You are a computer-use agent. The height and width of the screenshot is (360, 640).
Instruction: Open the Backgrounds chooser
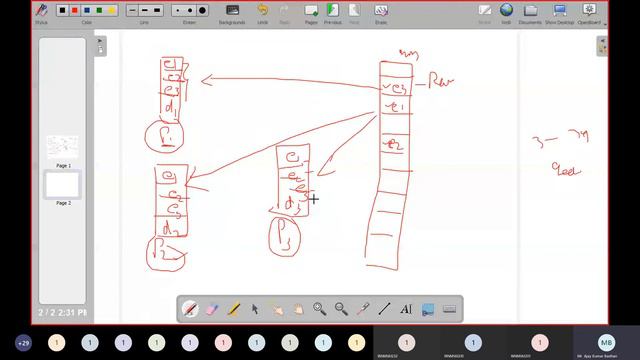pos(232,13)
